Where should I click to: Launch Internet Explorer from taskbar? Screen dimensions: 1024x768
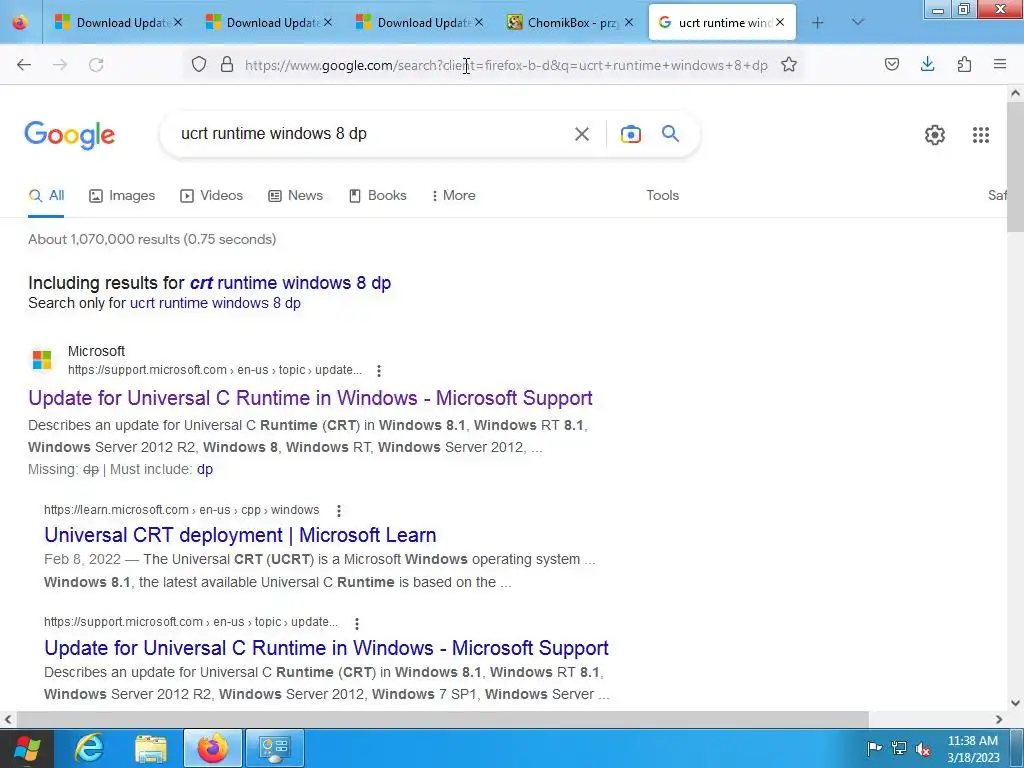pos(89,748)
